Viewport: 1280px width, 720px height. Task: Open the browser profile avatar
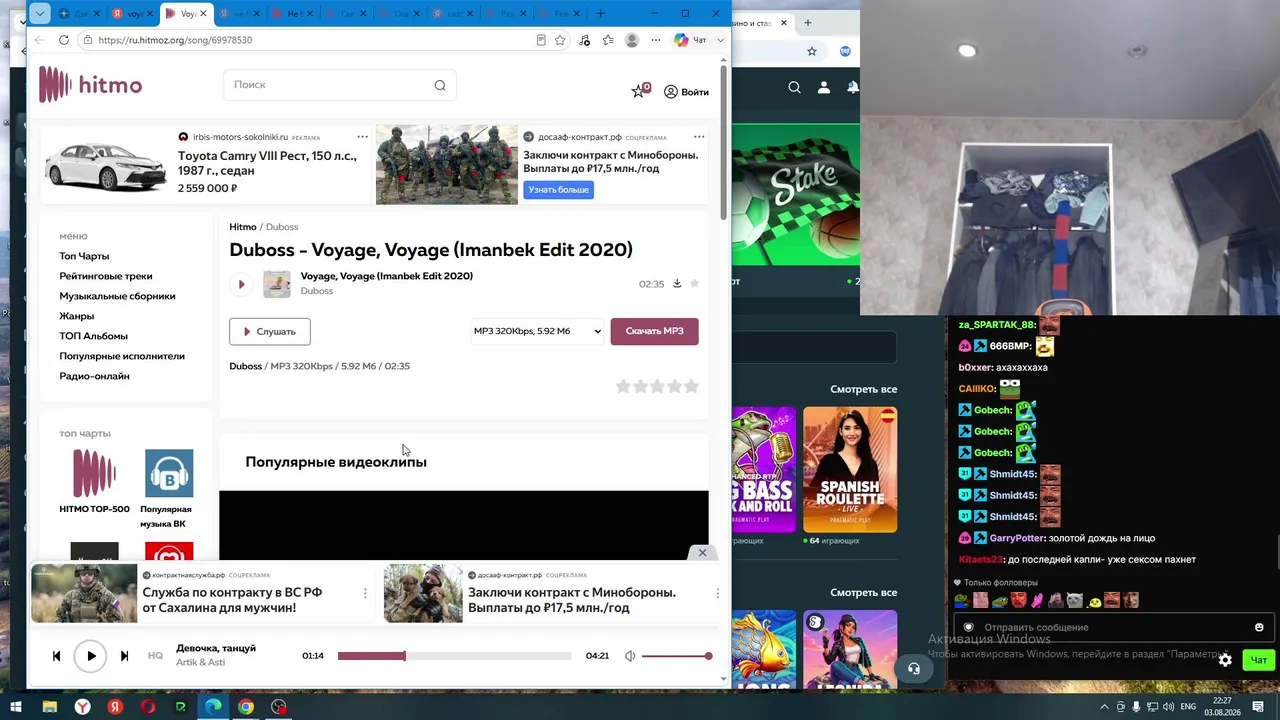pos(632,40)
